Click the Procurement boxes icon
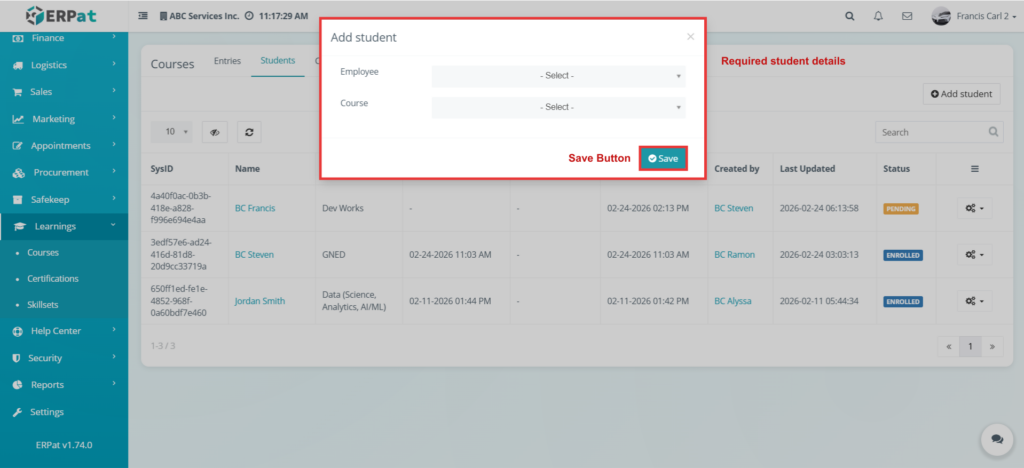 point(19,173)
